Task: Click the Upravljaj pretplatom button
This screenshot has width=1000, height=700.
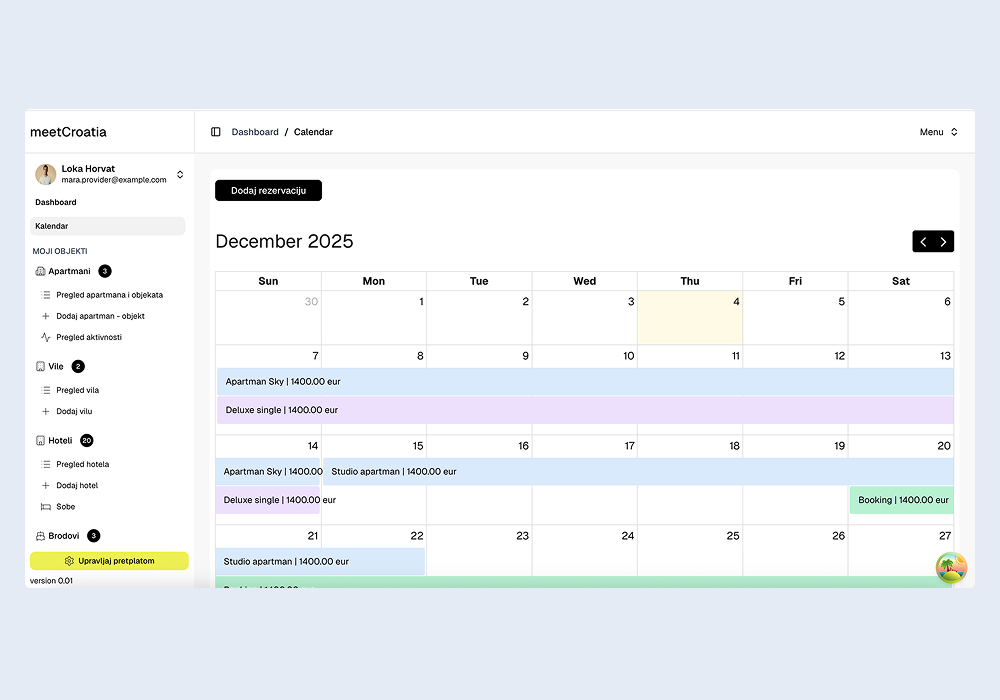Action: tap(109, 561)
